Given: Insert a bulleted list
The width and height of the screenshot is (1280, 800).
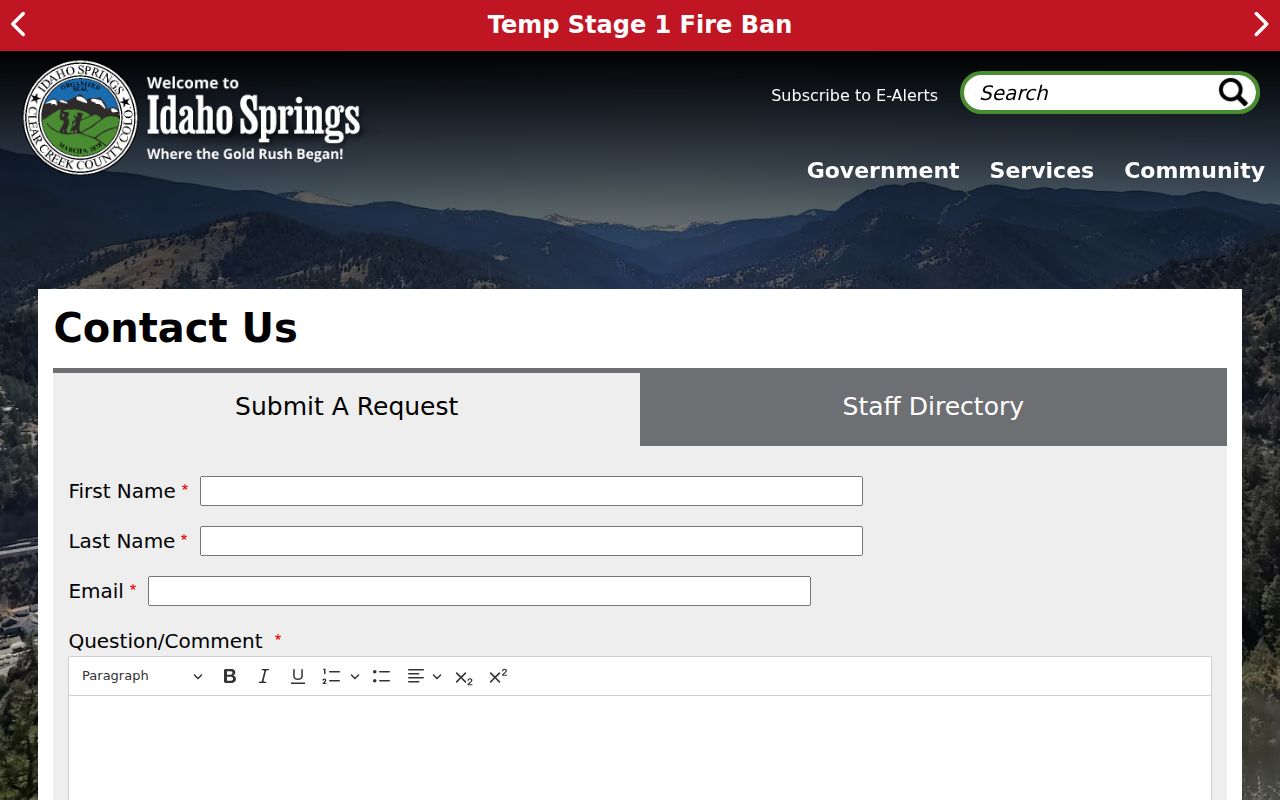Looking at the screenshot, I should coord(381,677).
